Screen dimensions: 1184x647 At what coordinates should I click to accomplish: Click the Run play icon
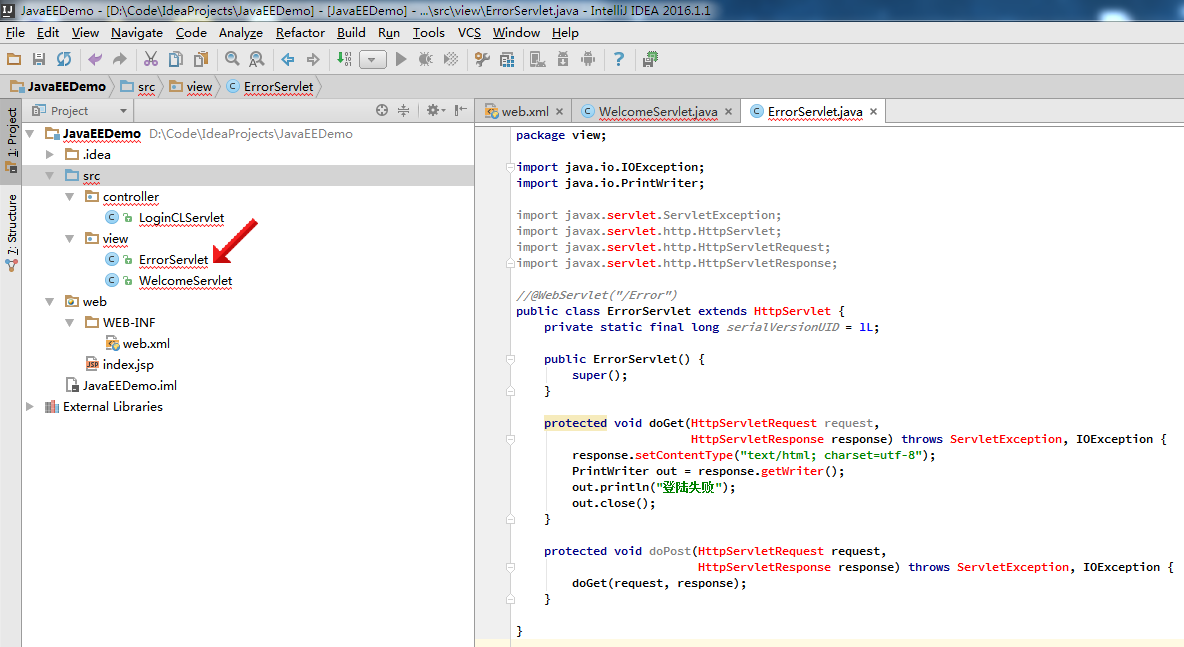point(401,59)
